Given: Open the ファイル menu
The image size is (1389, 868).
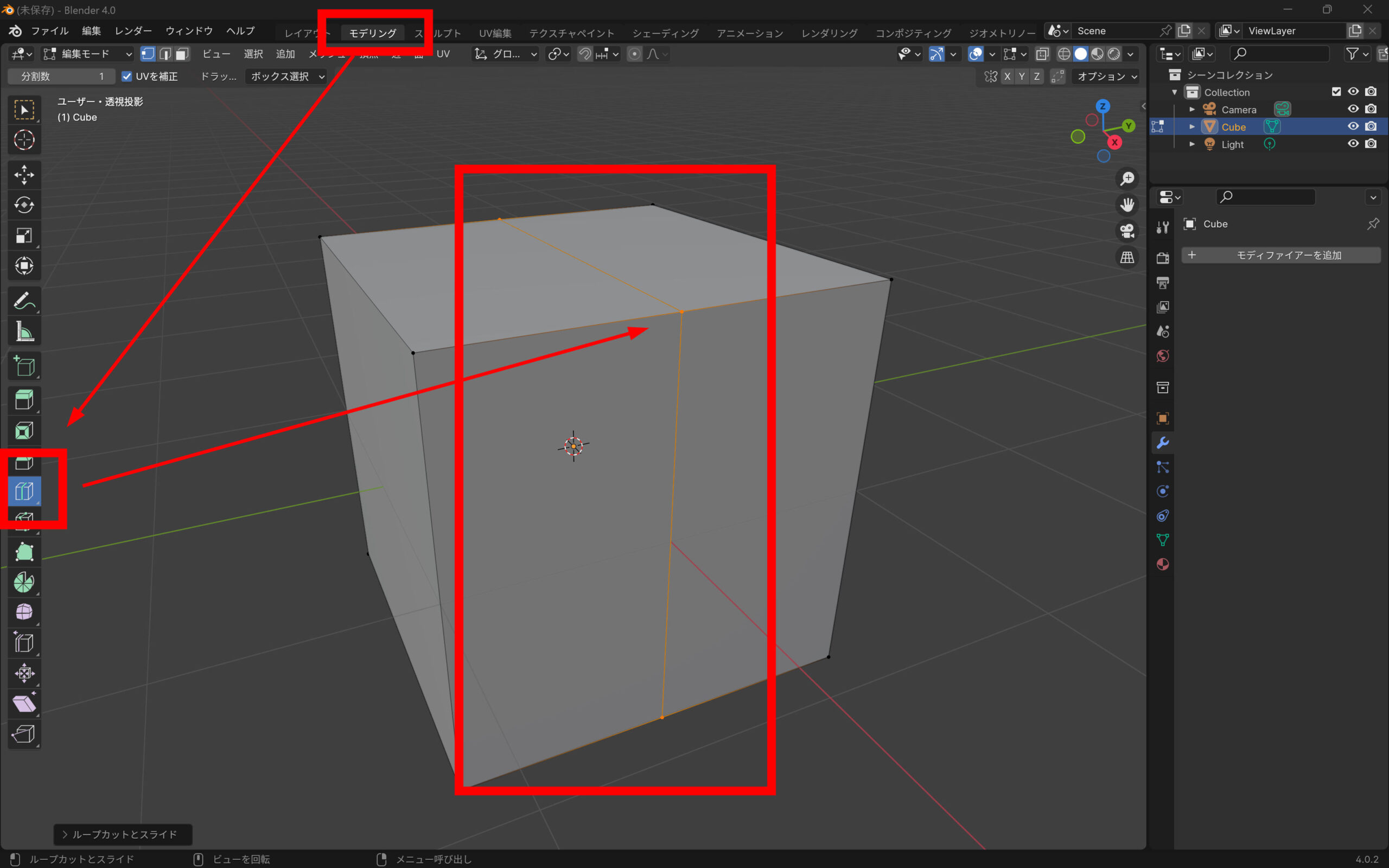Looking at the screenshot, I should (x=49, y=31).
